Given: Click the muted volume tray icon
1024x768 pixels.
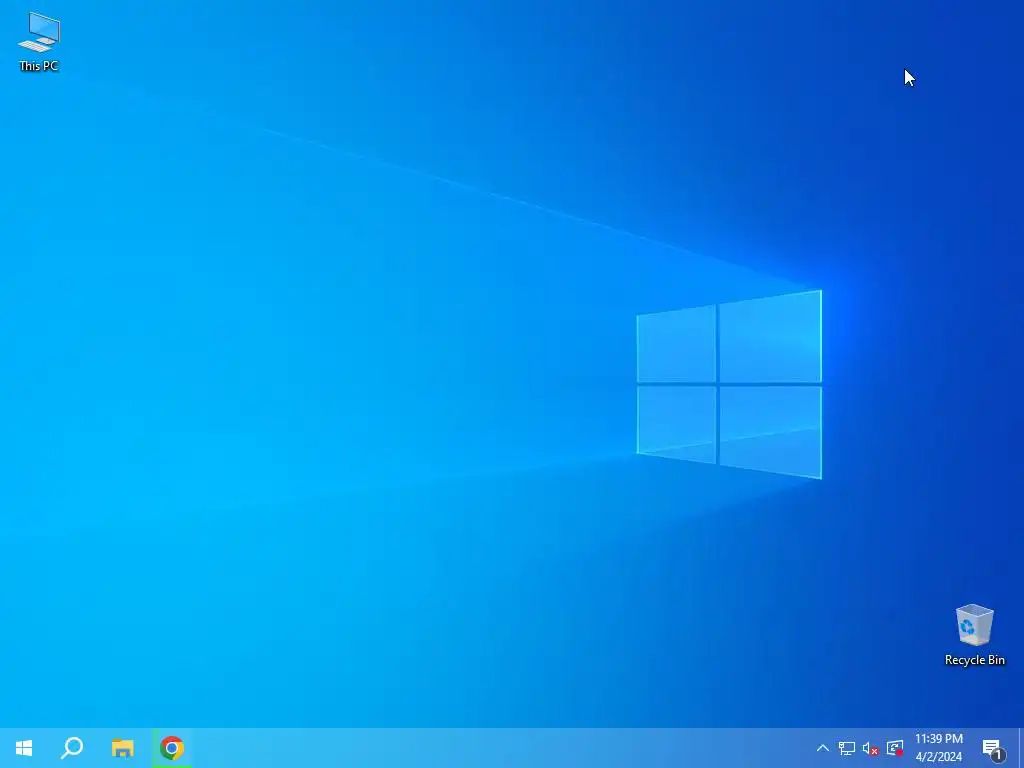Looking at the screenshot, I should coord(871,748).
